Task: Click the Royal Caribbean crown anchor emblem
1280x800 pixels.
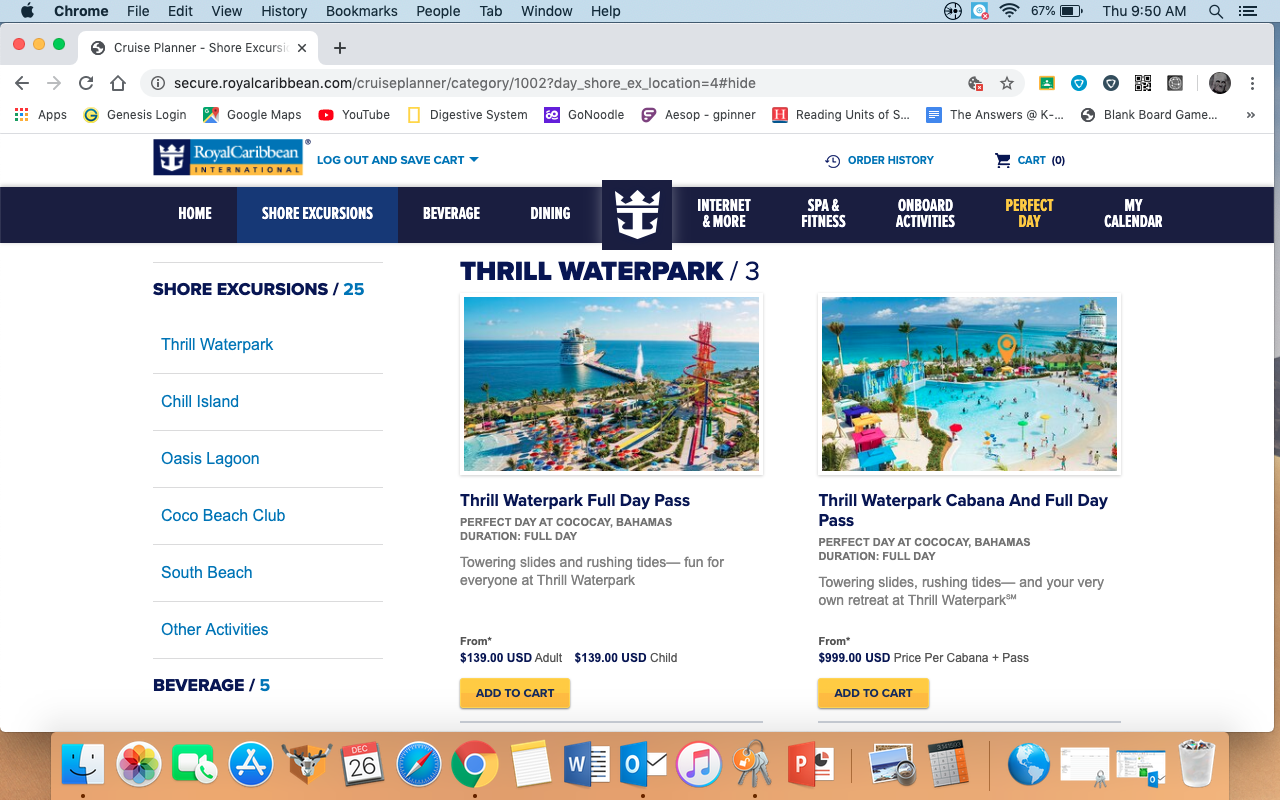Action: tap(637, 214)
